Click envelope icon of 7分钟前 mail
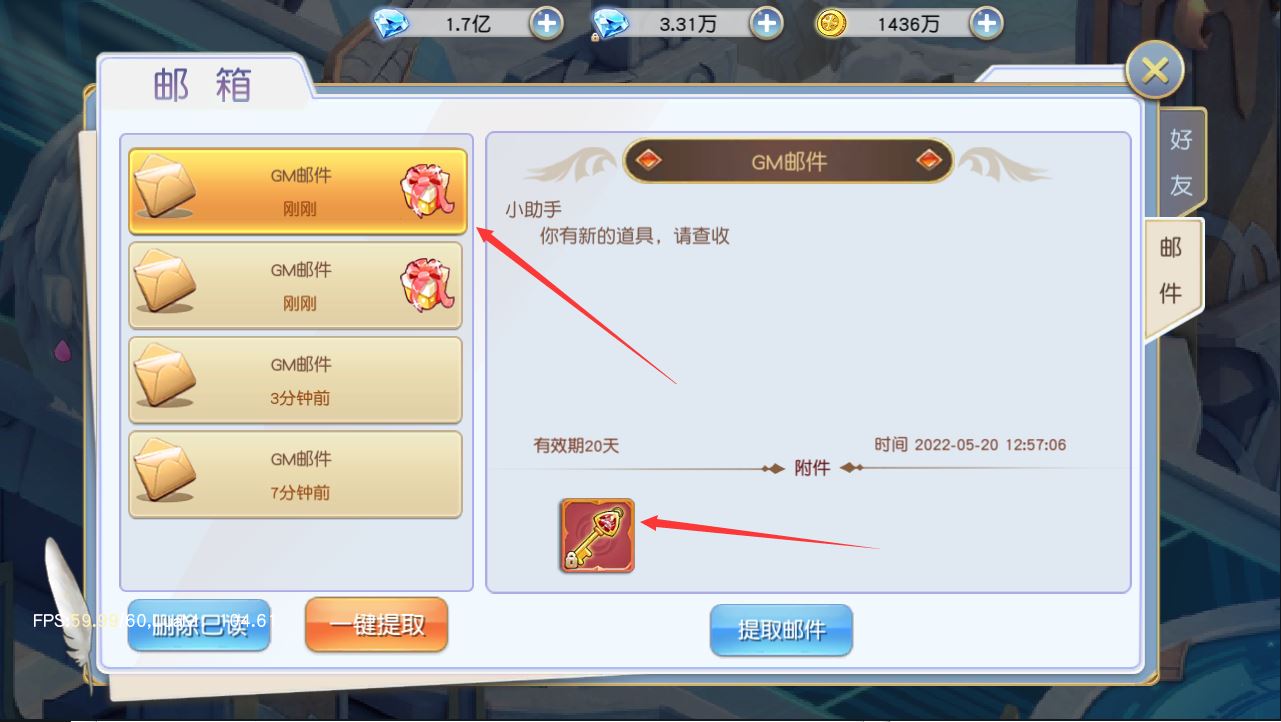The image size is (1281, 722). (x=165, y=471)
